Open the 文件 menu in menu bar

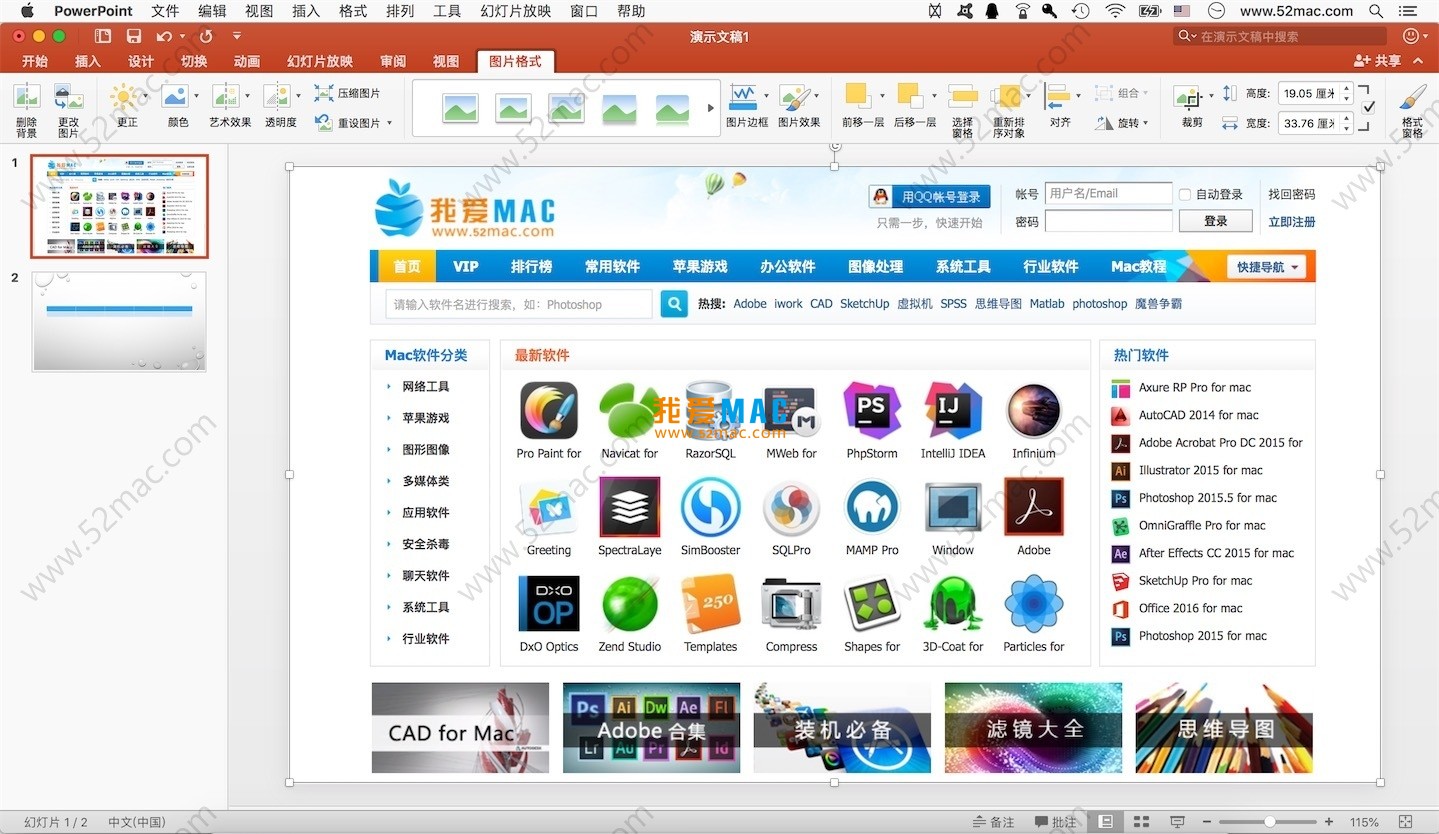165,11
